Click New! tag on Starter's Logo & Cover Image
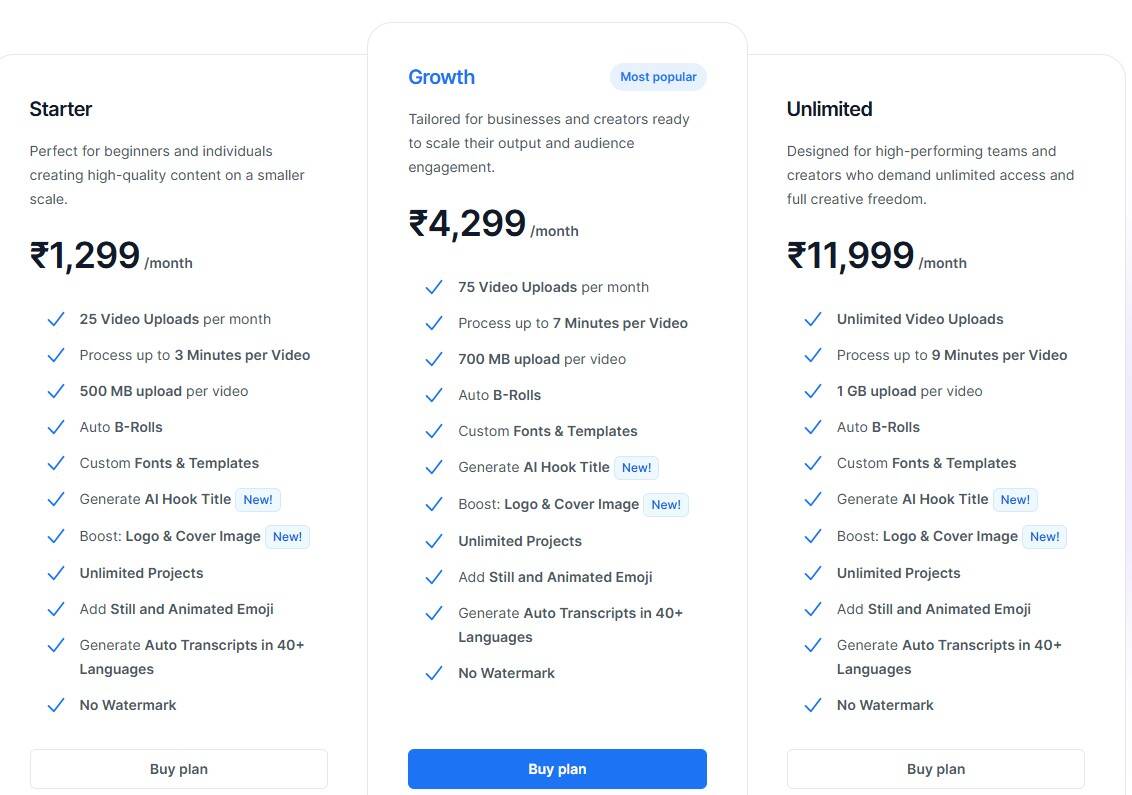 pos(287,537)
